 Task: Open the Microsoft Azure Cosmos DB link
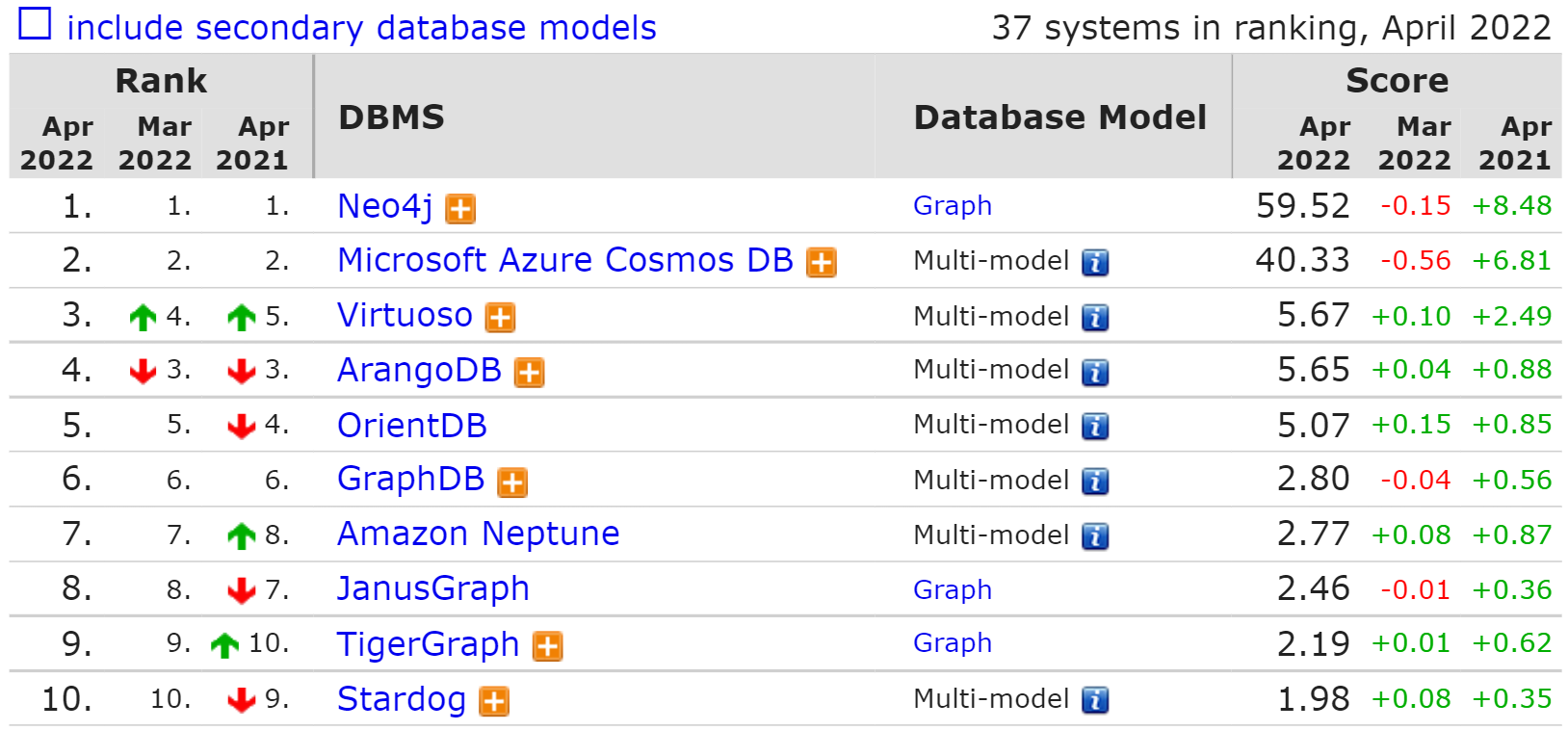(x=564, y=260)
